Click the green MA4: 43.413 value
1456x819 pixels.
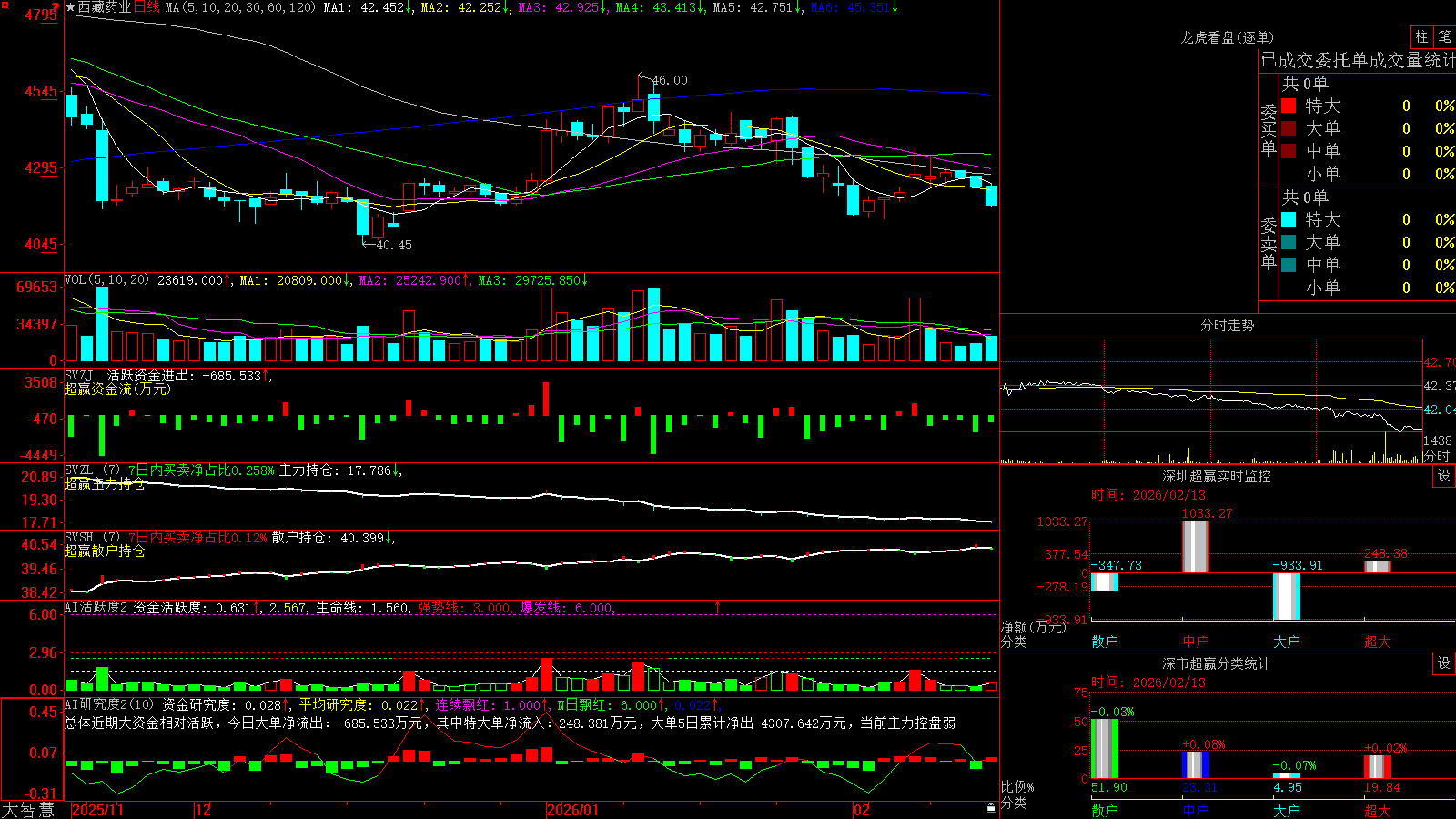click(660, 7)
